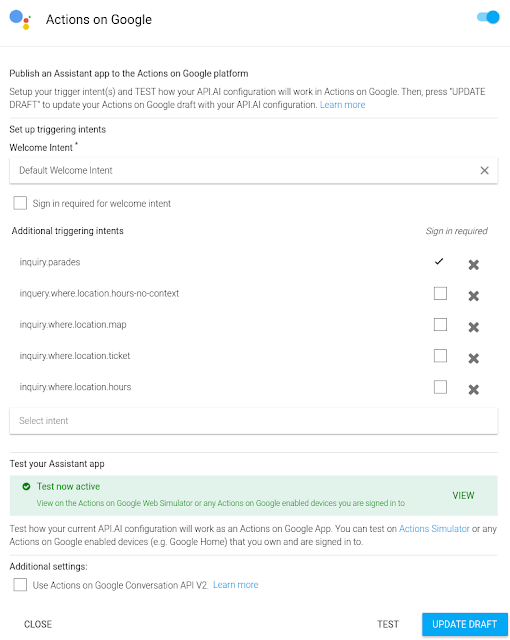
Task: Click VIEW in the test active banner
Action: 463,496
